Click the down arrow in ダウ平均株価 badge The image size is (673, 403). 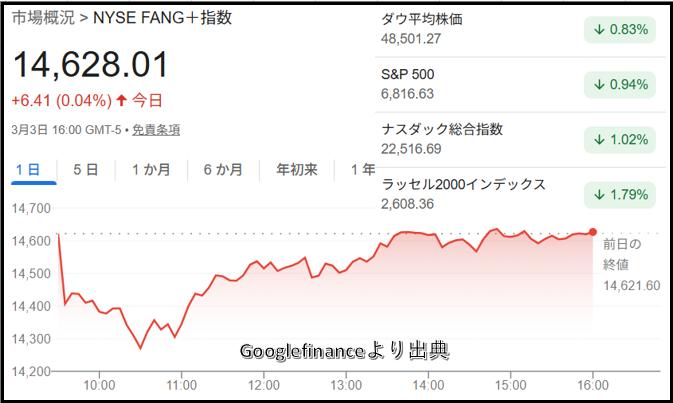click(598, 30)
